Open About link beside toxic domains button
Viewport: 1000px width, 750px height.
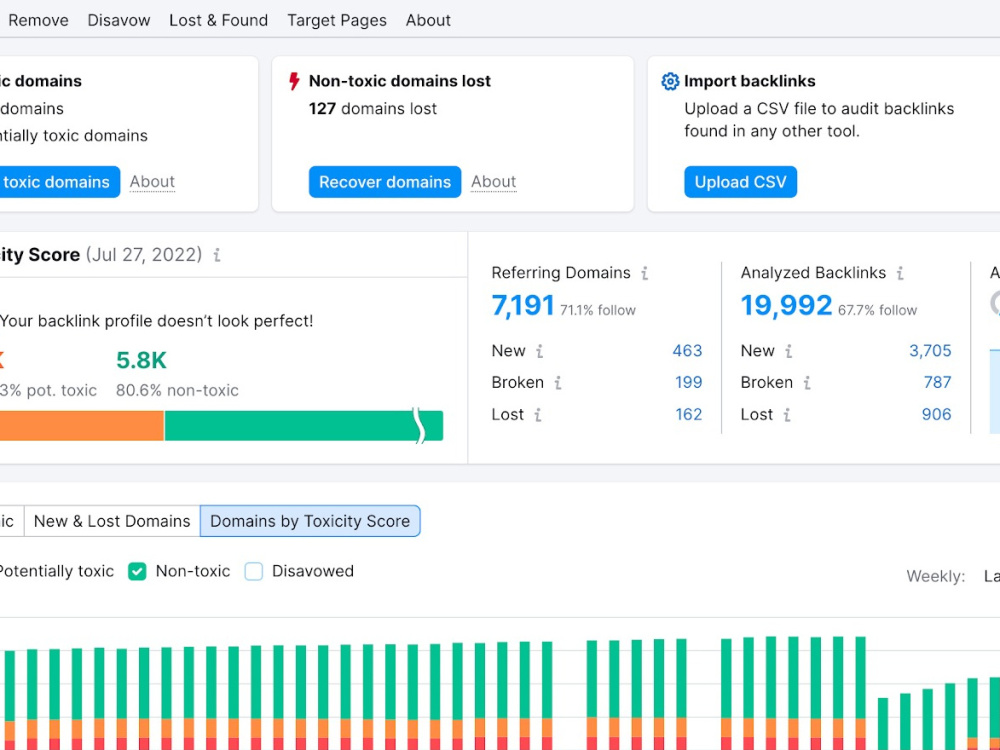(x=152, y=182)
